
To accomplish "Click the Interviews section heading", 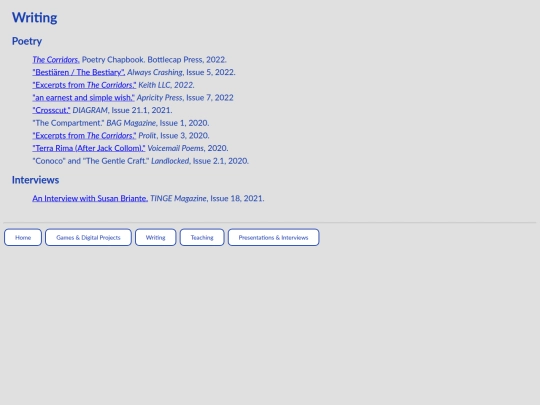I will [35, 180].
